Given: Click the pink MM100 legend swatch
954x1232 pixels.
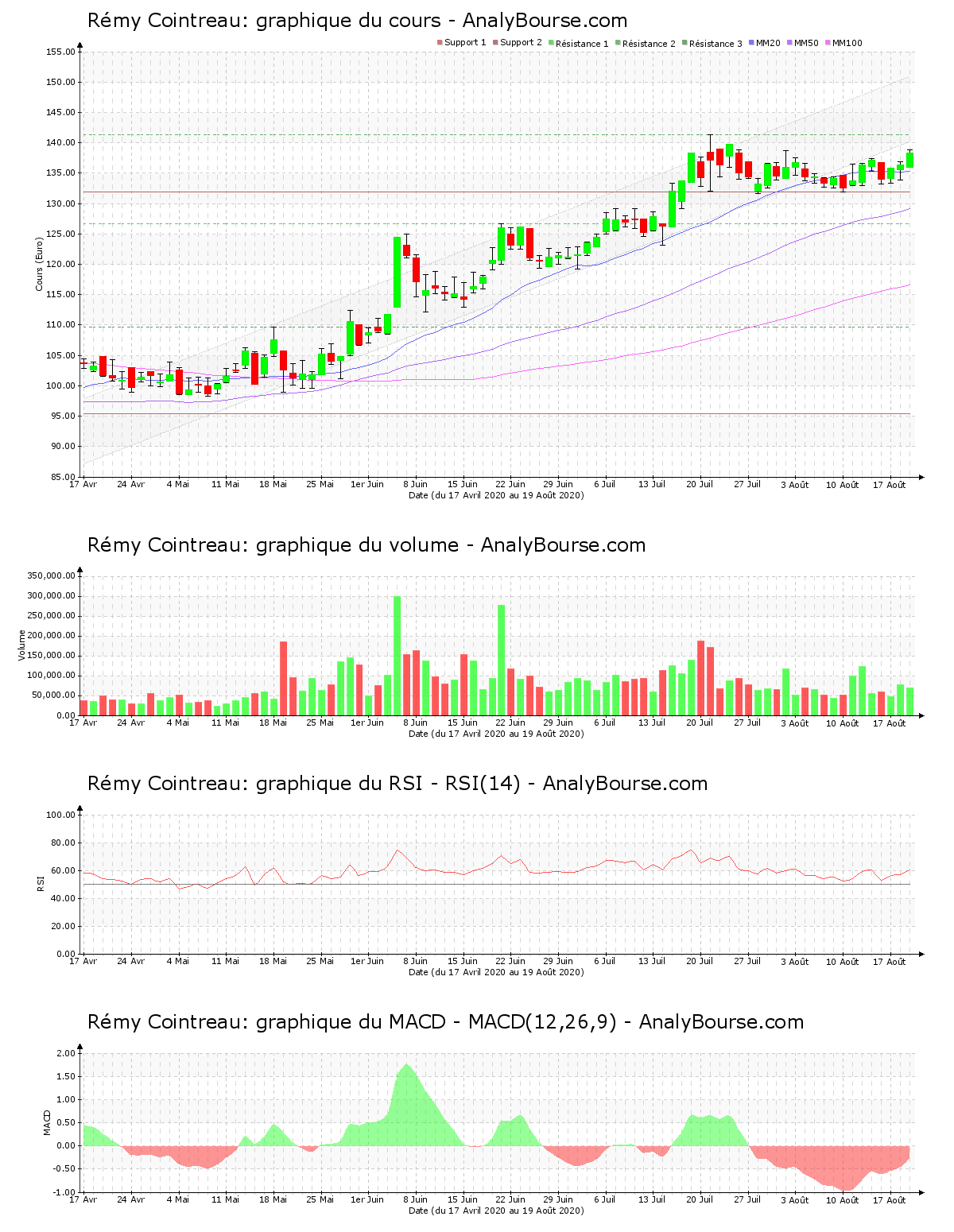Looking at the screenshot, I should pos(828,43).
